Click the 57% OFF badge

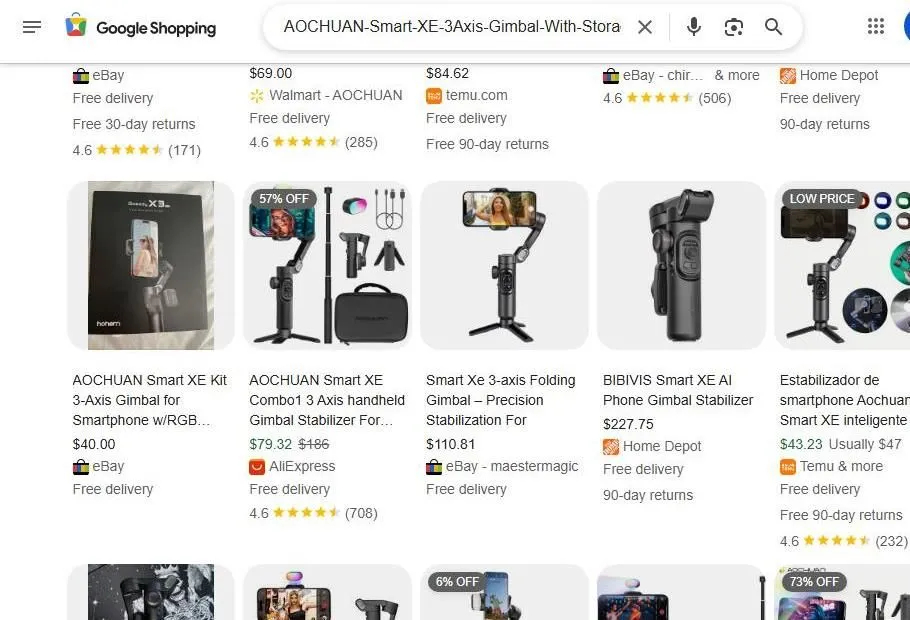(x=284, y=199)
